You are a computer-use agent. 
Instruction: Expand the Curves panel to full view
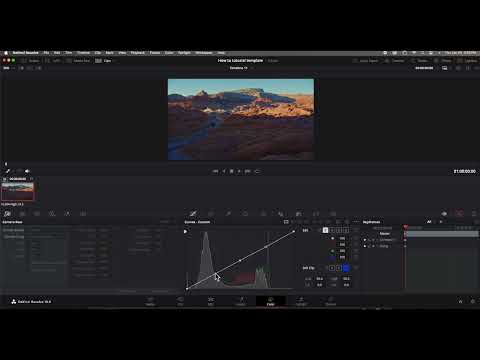286,222
